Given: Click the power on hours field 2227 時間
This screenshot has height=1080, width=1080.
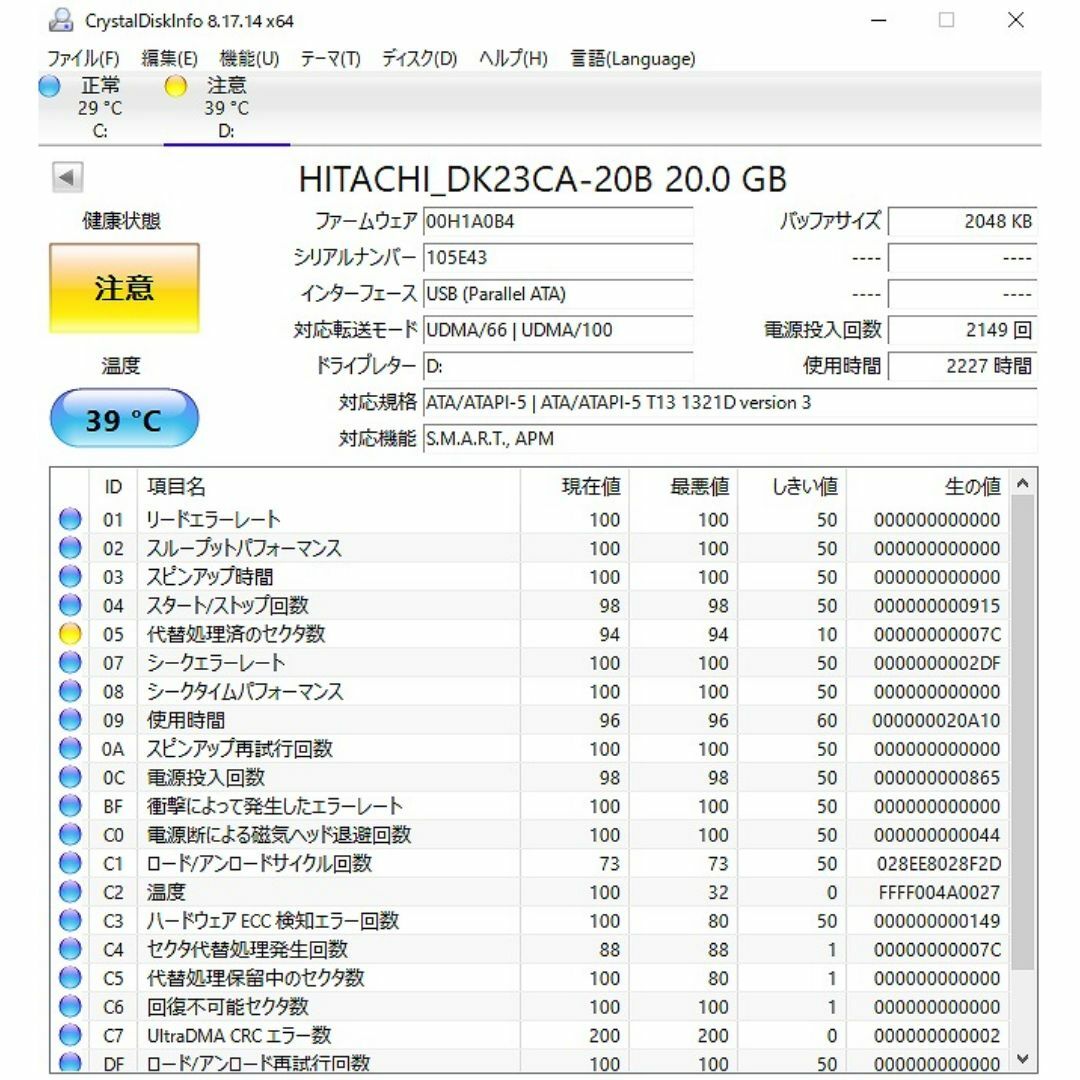Looking at the screenshot, I should point(962,366).
